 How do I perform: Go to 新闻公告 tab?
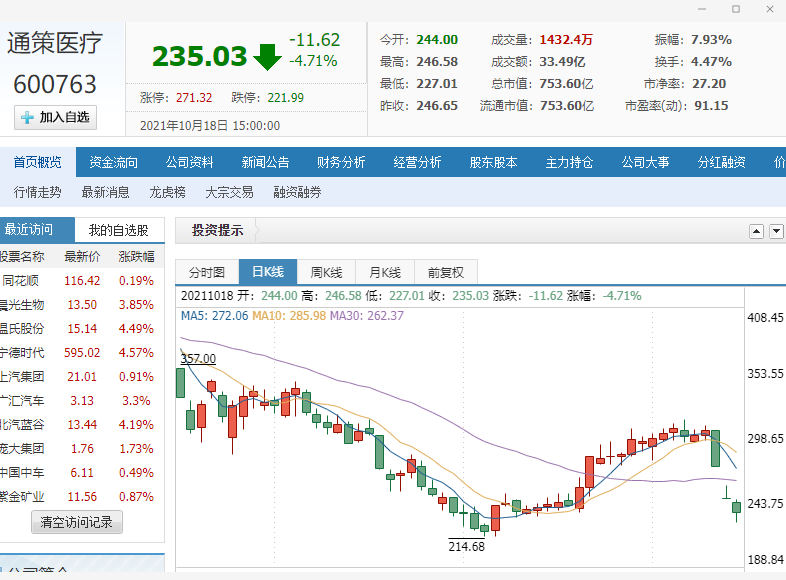(x=266, y=162)
